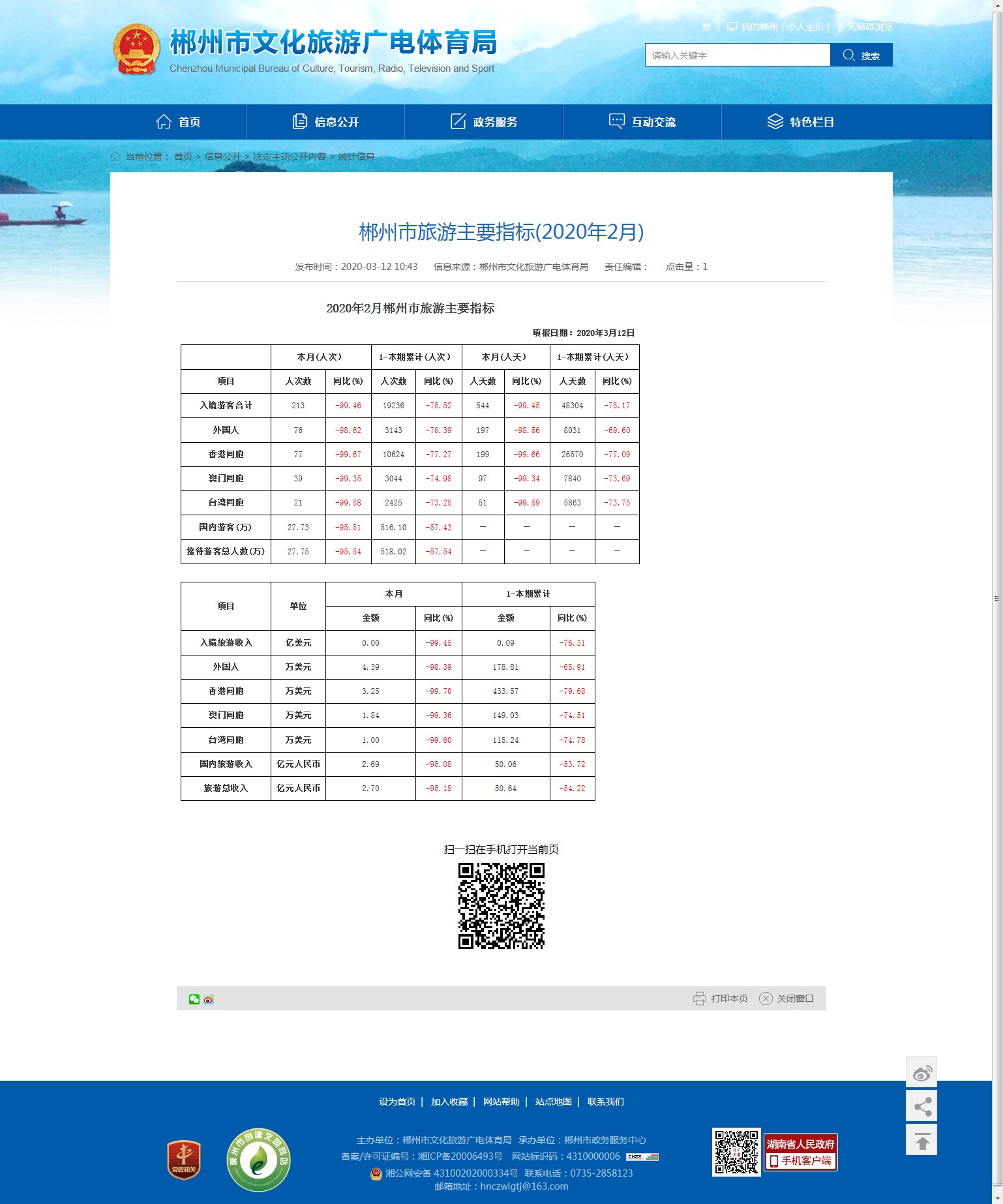Focus the keyword search input field
Screen dimensions: 1003x1204
[738, 55]
